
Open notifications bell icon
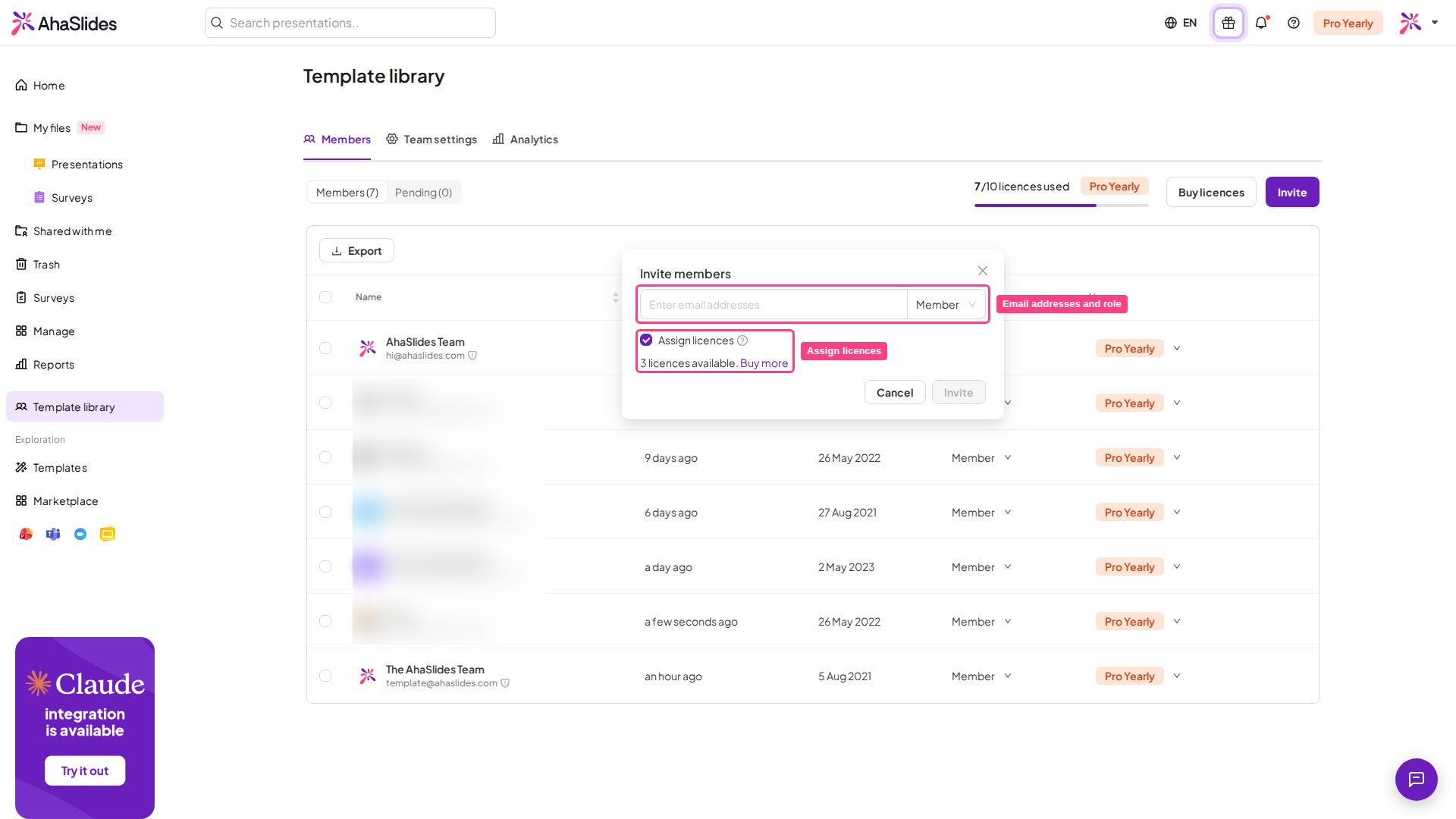[1261, 23]
